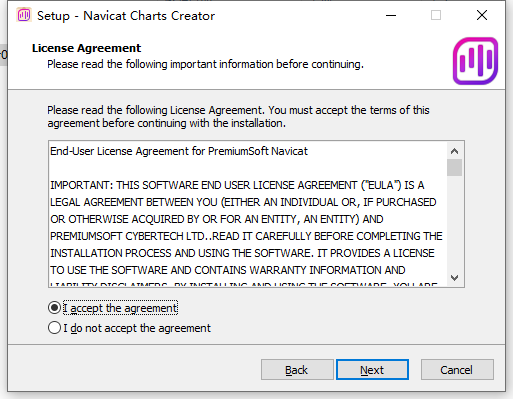The image size is (513, 399).
Task: Click the large Navicat Charts Creator logo
Action: click(475, 61)
